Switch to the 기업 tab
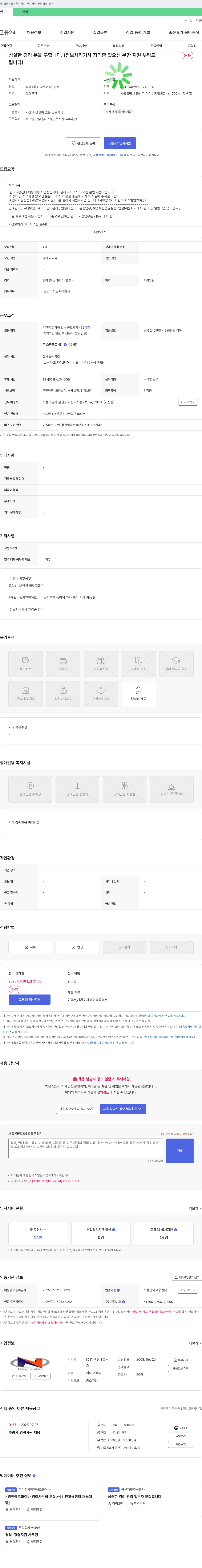The width and height of the screenshot is (202, 1568). (x=25, y=12)
